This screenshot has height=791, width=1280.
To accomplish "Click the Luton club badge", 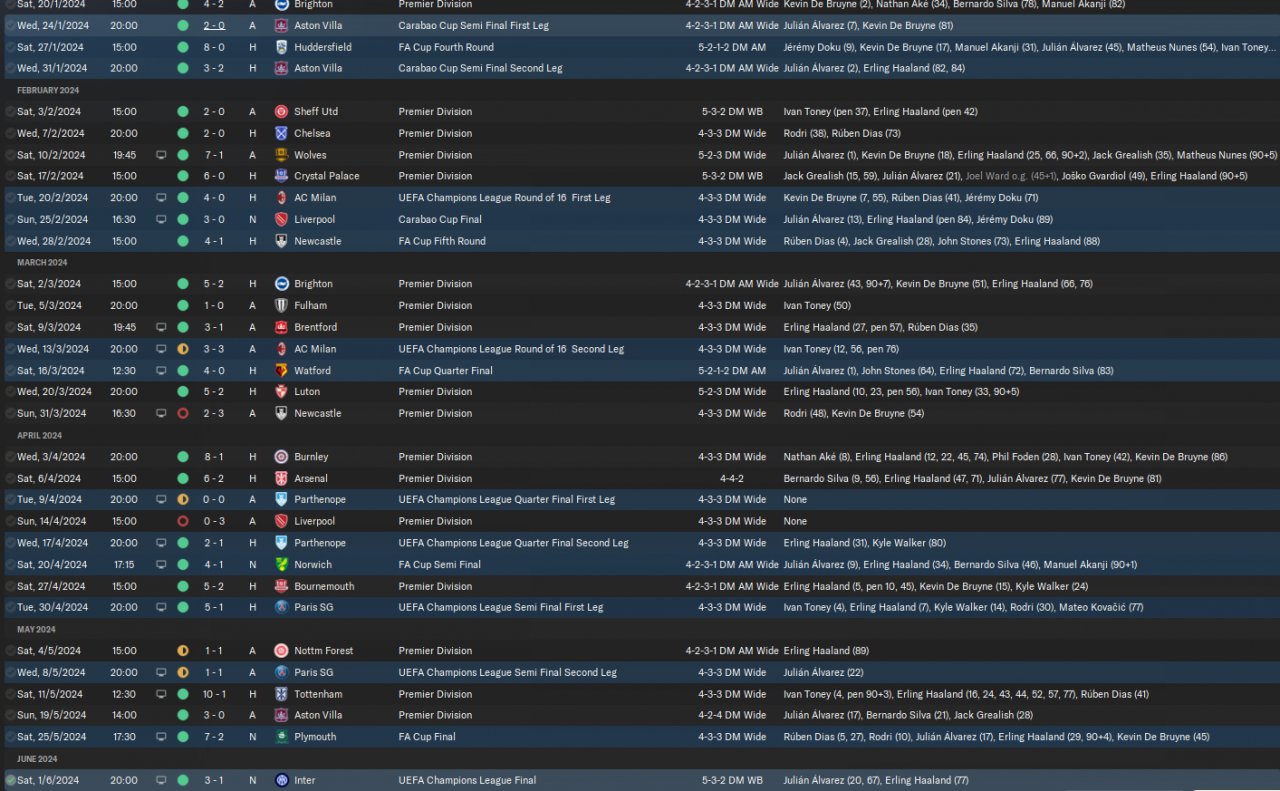I will tap(282, 392).
